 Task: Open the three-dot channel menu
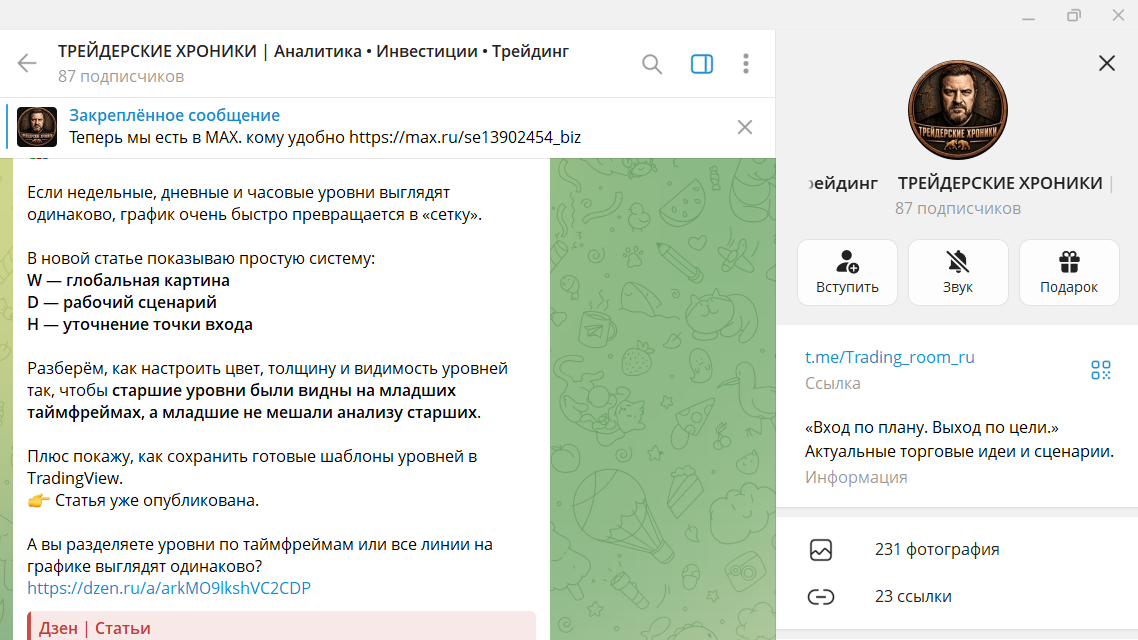(745, 64)
